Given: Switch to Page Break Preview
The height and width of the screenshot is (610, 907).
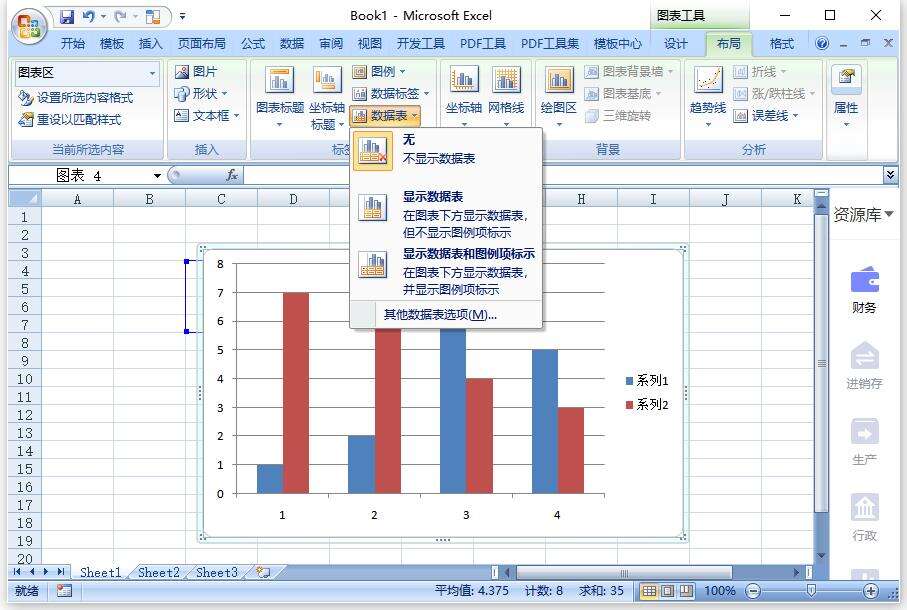Looking at the screenshot, I should pyautogui.click(x=686, y=591).
